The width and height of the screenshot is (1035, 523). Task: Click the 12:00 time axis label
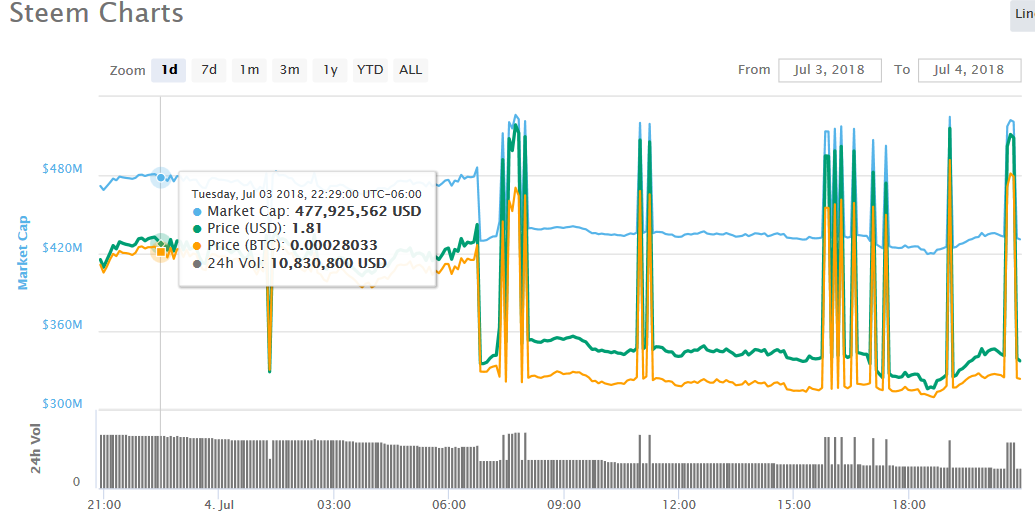(x=679, y=505)
